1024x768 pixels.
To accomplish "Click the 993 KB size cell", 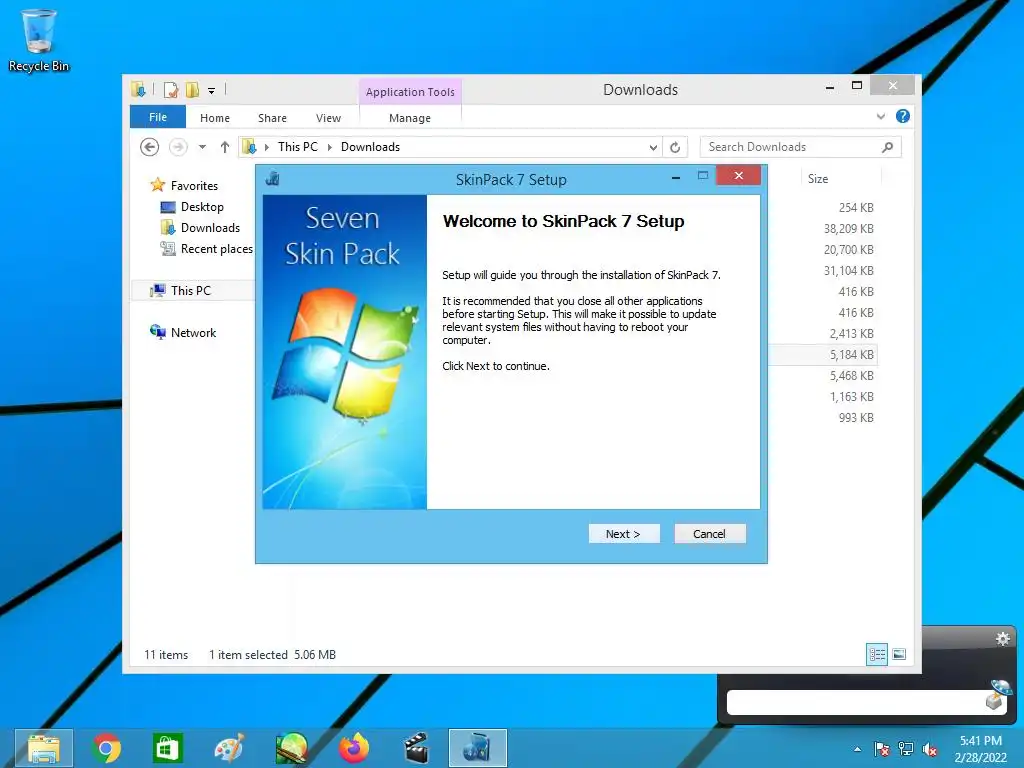I will [x=856, y=417].
